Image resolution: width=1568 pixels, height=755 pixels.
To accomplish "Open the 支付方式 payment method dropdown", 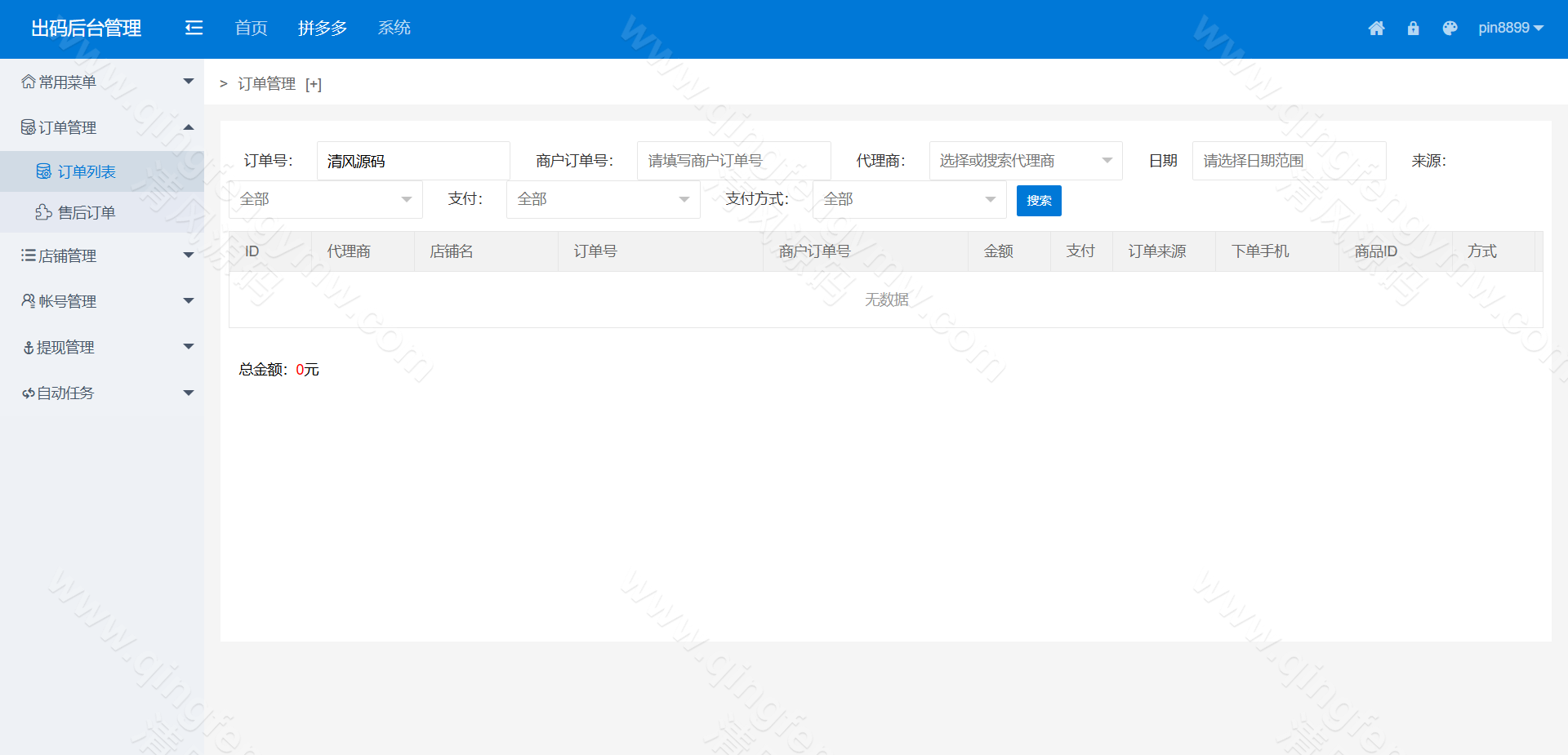I will (909, 199).
